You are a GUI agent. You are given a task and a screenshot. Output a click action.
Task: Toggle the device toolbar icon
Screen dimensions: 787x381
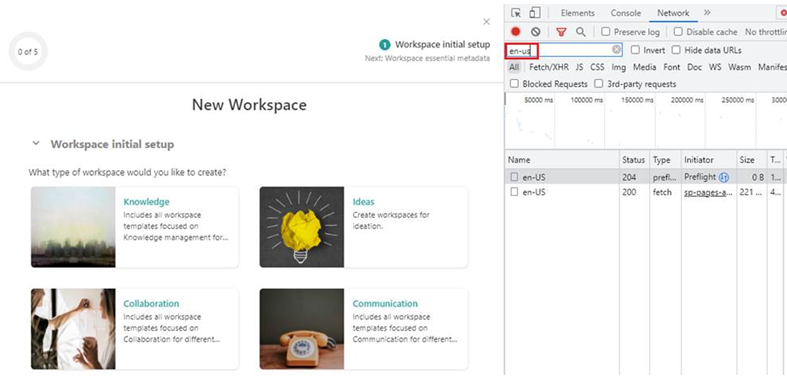pos(535,13)
